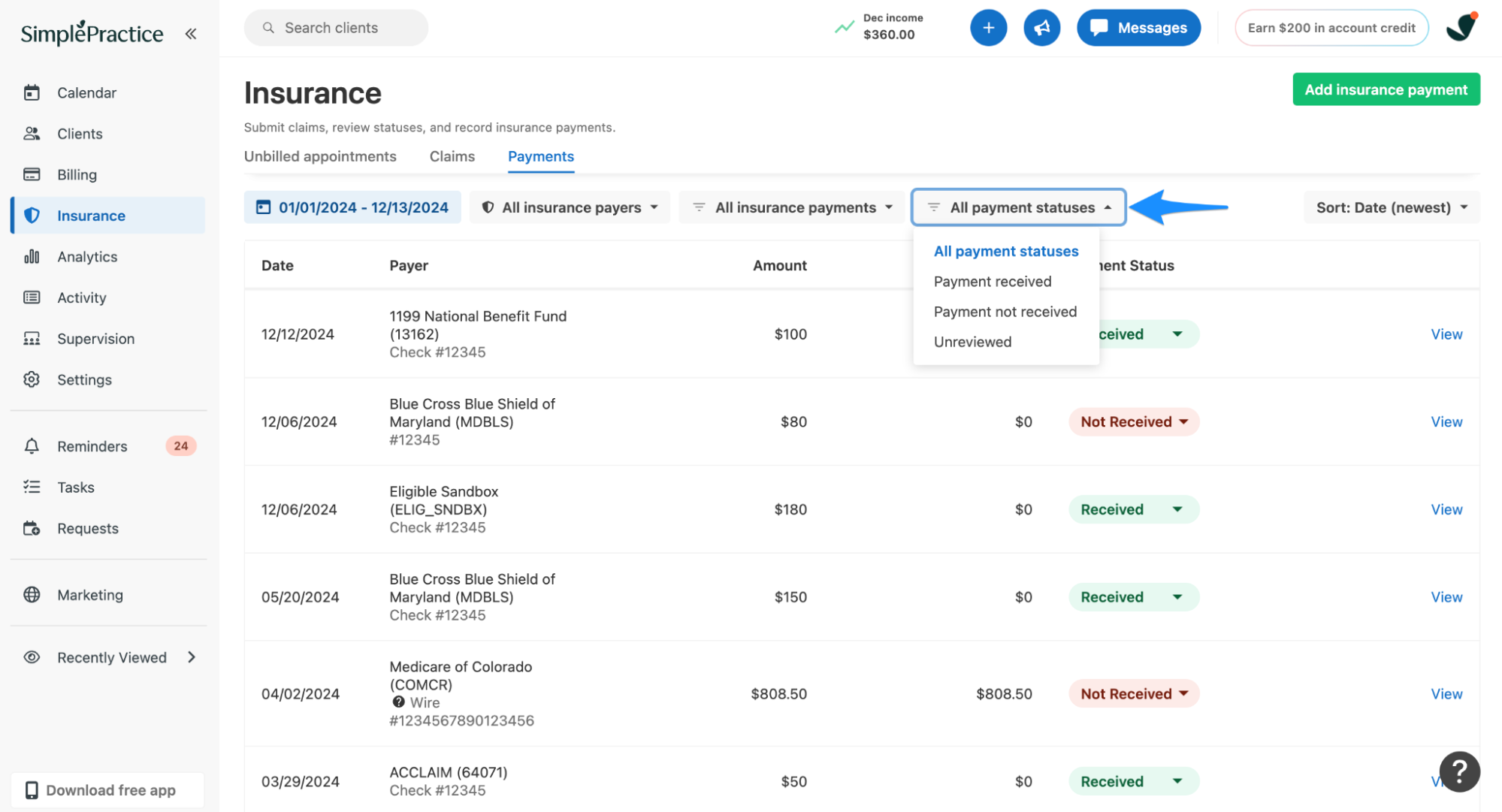Open Billing in the sidebar
This screenshot has height=812, width=1502.
click(x=77, y=174)
